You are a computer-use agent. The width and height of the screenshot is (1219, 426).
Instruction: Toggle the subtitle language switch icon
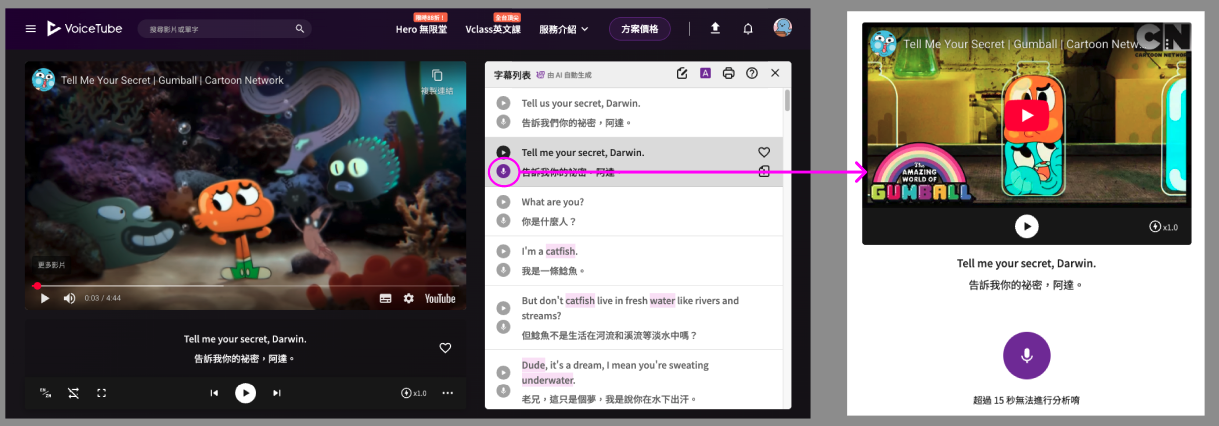[x=44, y=393]
